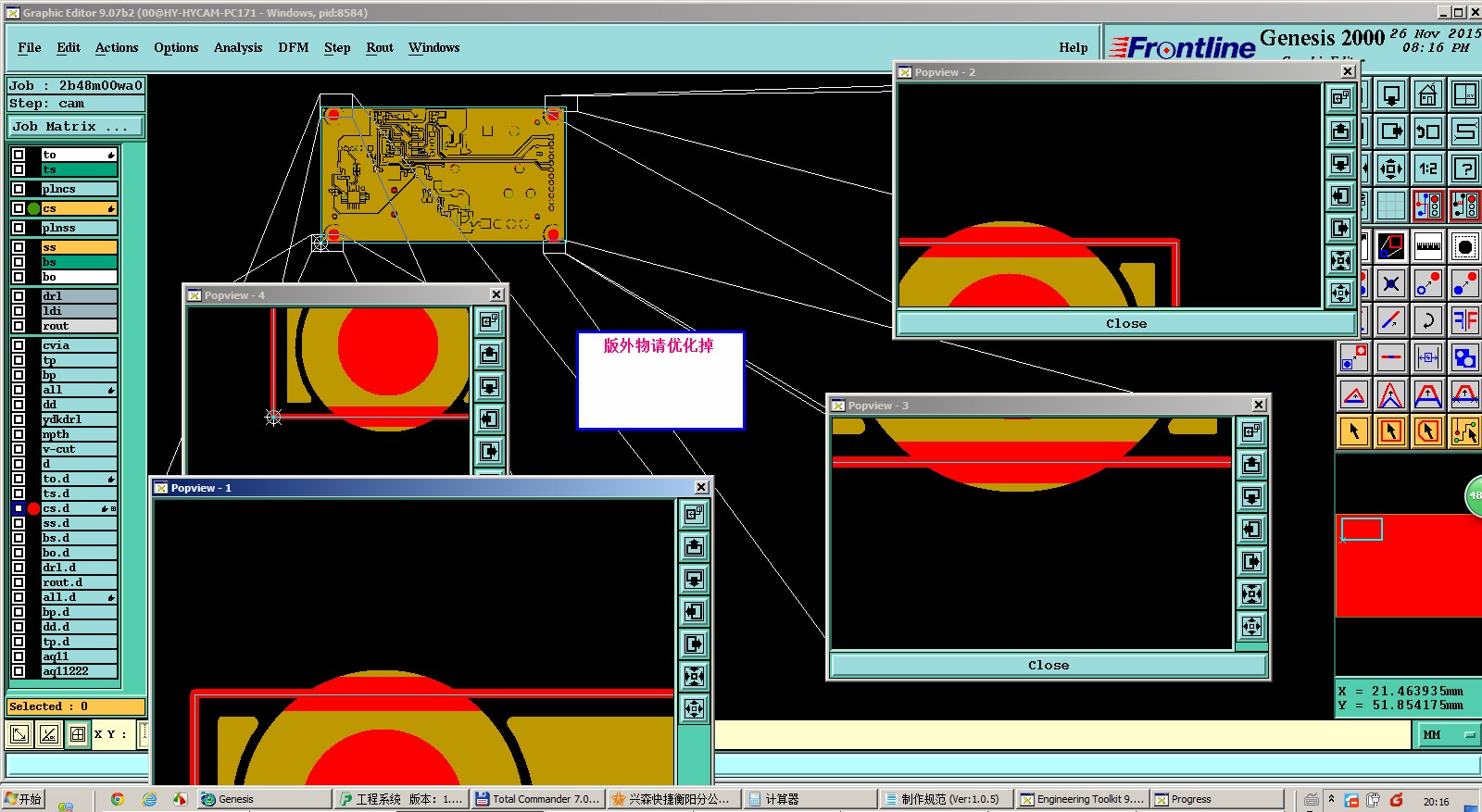Click the bottom command input line

(x=741, y=766)
